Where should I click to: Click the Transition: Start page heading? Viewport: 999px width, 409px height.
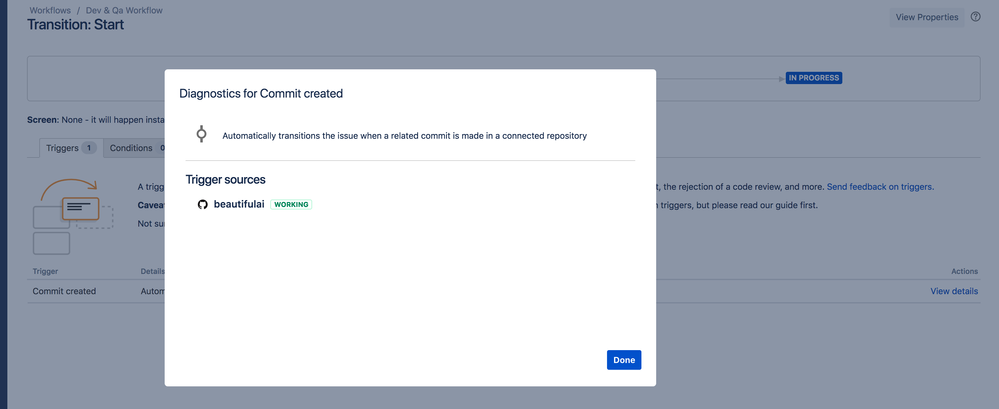pyautogui.click(x=75, y=25)
